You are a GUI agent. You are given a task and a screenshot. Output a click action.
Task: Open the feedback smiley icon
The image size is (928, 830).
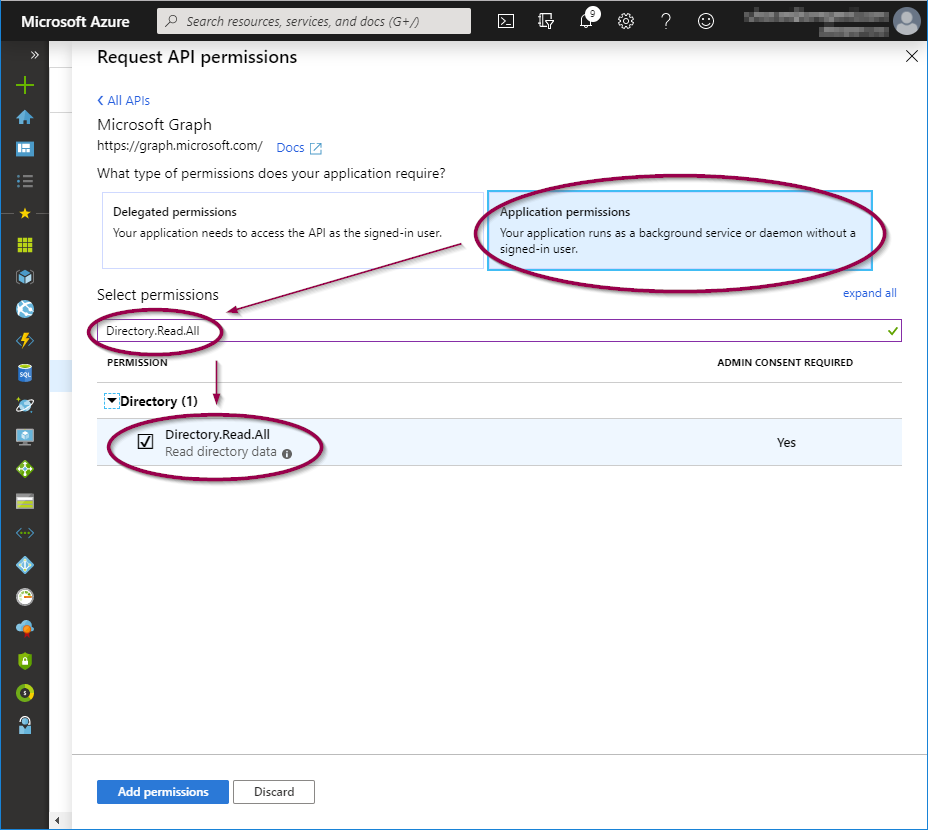(705, 21)
